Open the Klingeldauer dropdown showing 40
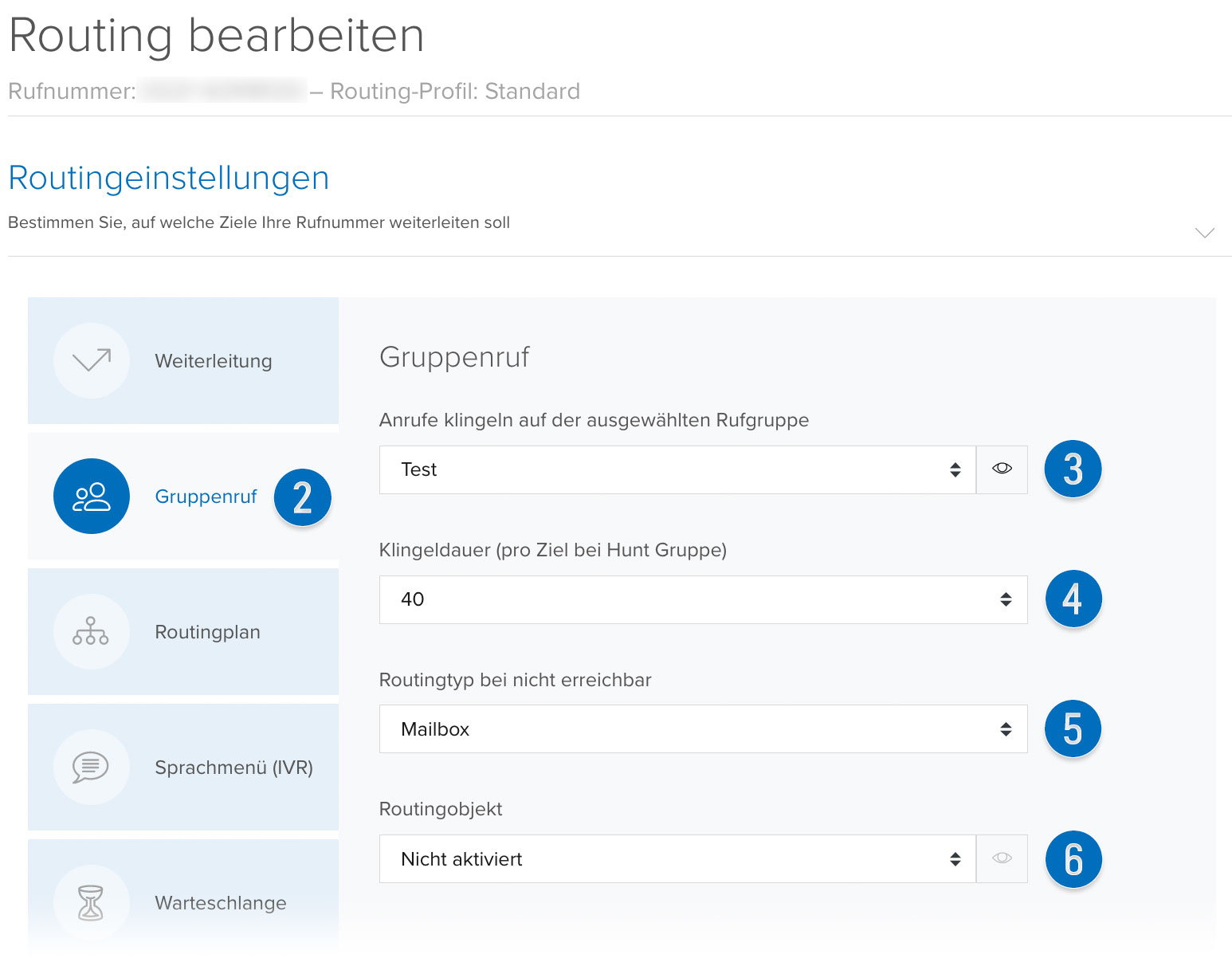This screenshot has height=966, width=1232. tap(704, 599)
